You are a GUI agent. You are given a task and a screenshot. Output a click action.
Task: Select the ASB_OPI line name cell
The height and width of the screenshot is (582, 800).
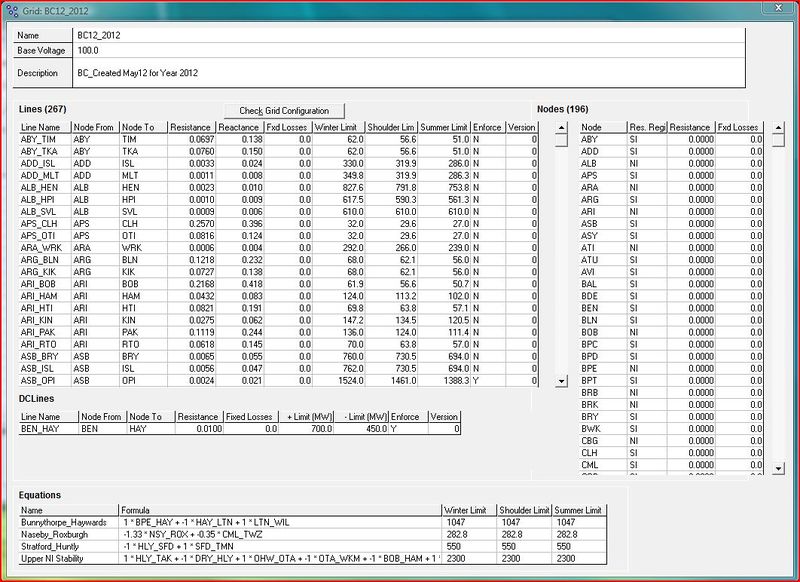(x=45, y=381)
